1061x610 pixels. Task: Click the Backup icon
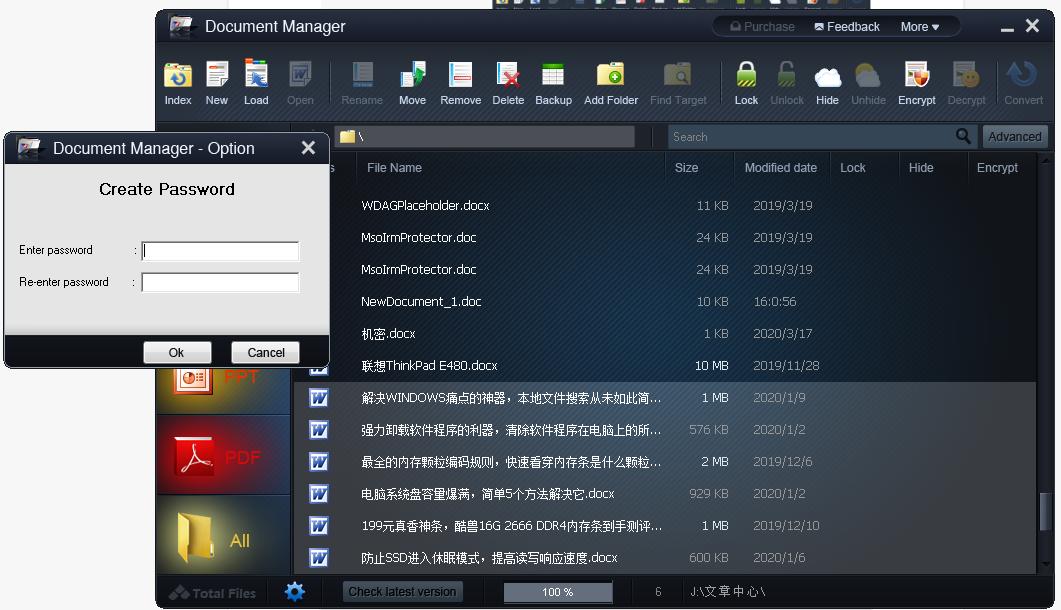553,82
